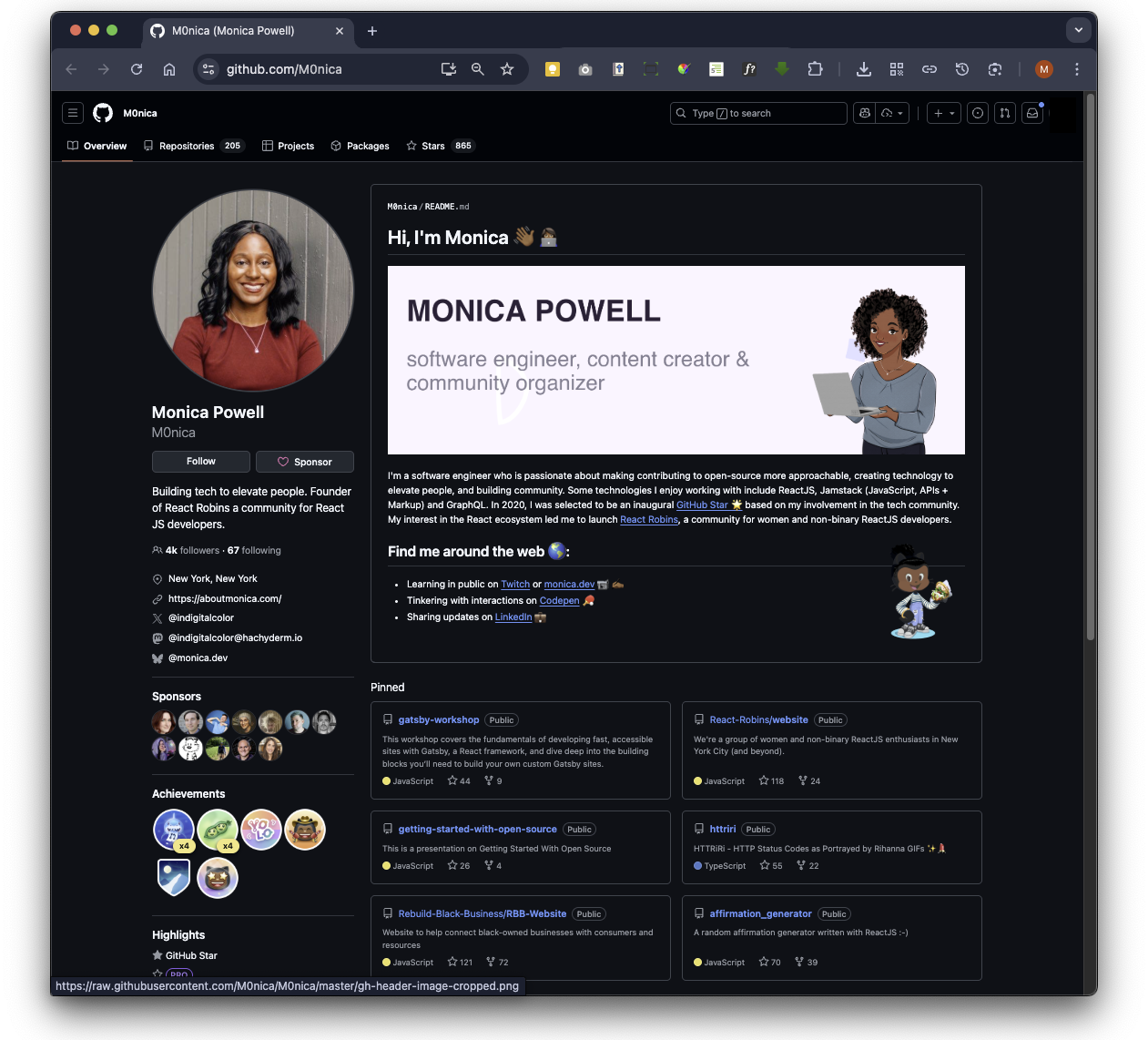Open the Issues icon next to the plus menu
This screenshot has width=1148, height=1040.
tap(977, 113)
